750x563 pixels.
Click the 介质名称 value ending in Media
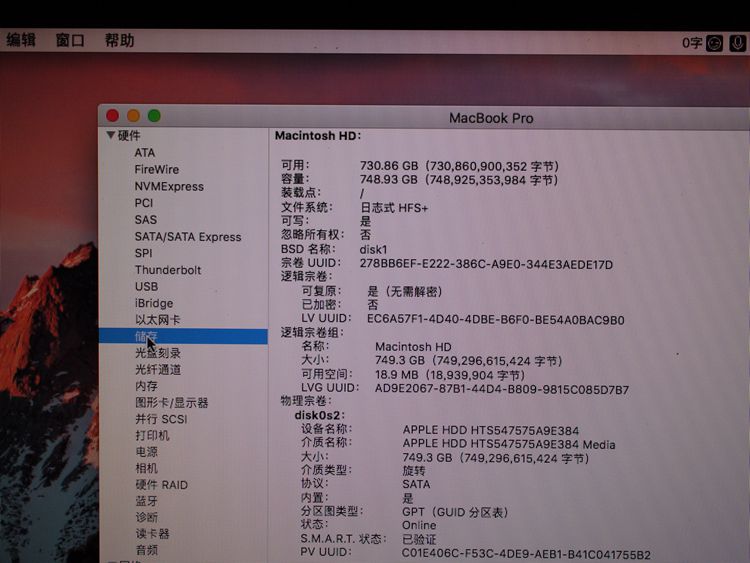[509, 444]
